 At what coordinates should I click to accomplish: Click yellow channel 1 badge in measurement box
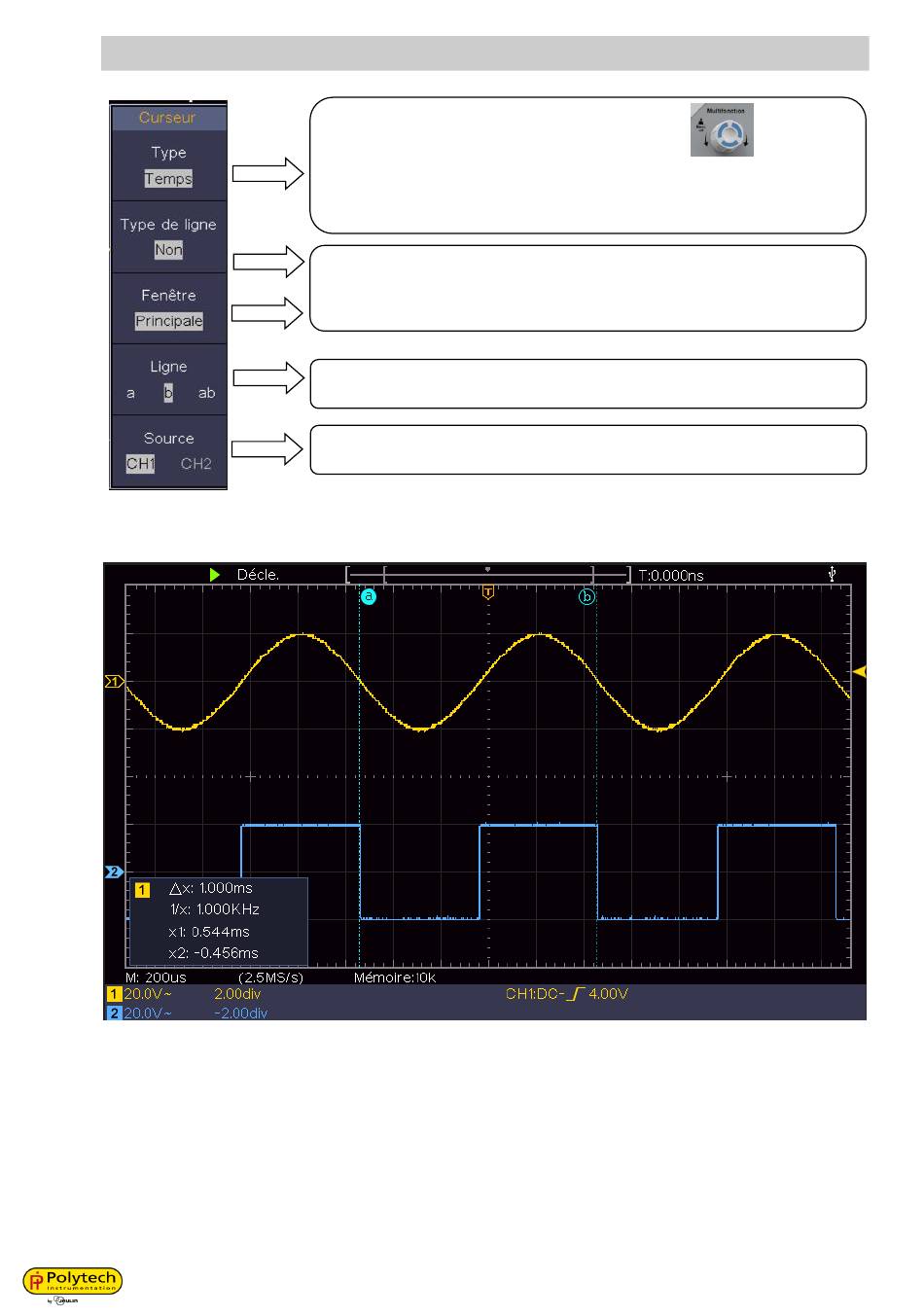click(x=142, y=890)
